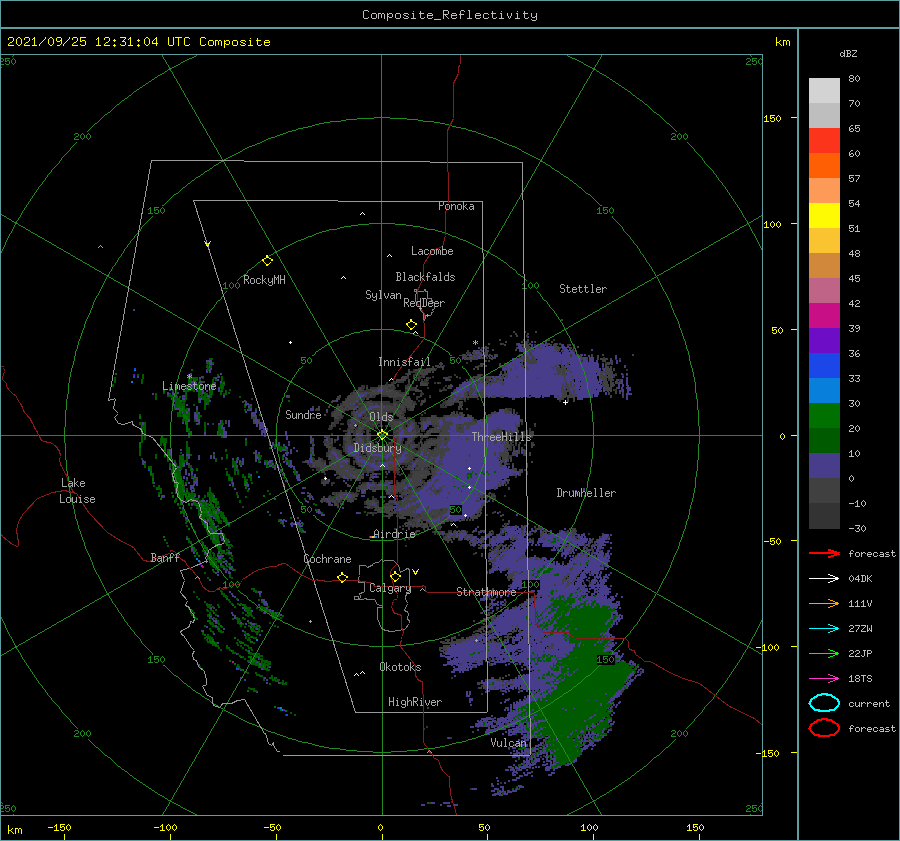Screen dimensions: 900x841
Task: Click the Limestone label
Action: [x=189, y=386]
